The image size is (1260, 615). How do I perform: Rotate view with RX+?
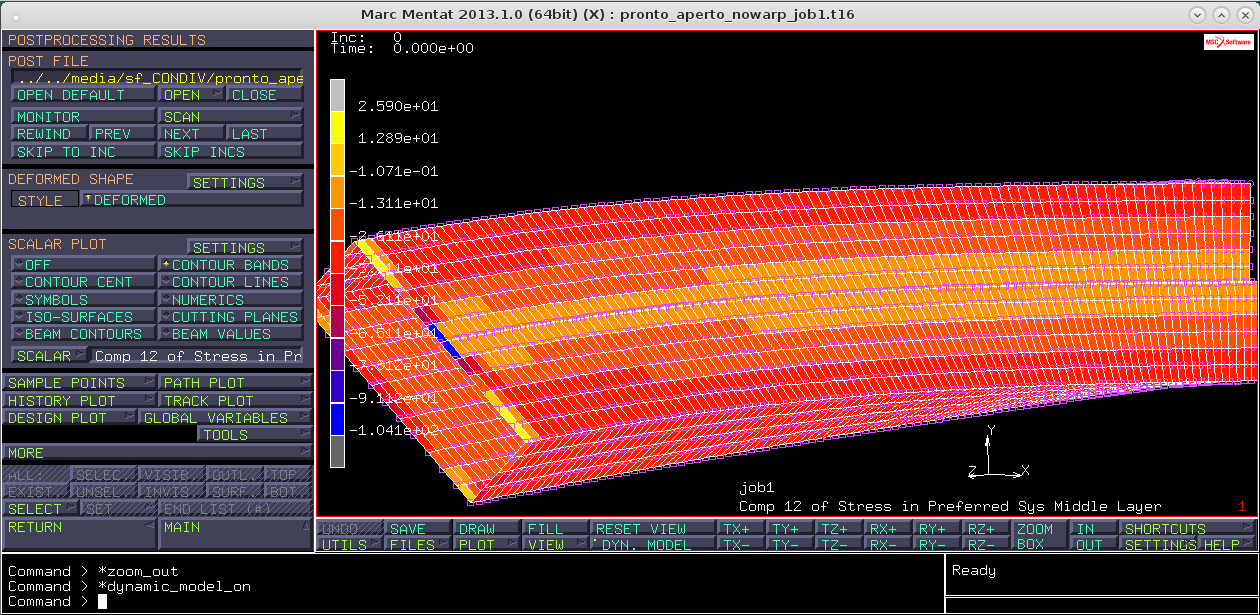[889, 528]
